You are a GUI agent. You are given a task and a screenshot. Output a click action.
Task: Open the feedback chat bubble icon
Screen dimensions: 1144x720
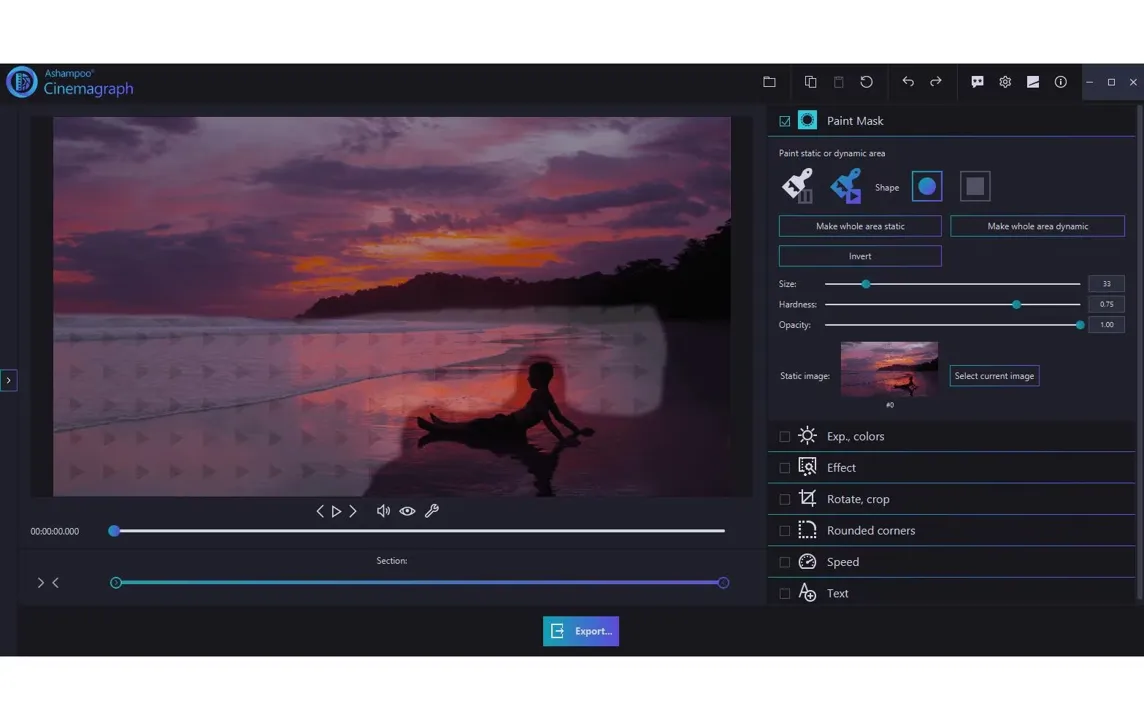[x=977, y=82]
